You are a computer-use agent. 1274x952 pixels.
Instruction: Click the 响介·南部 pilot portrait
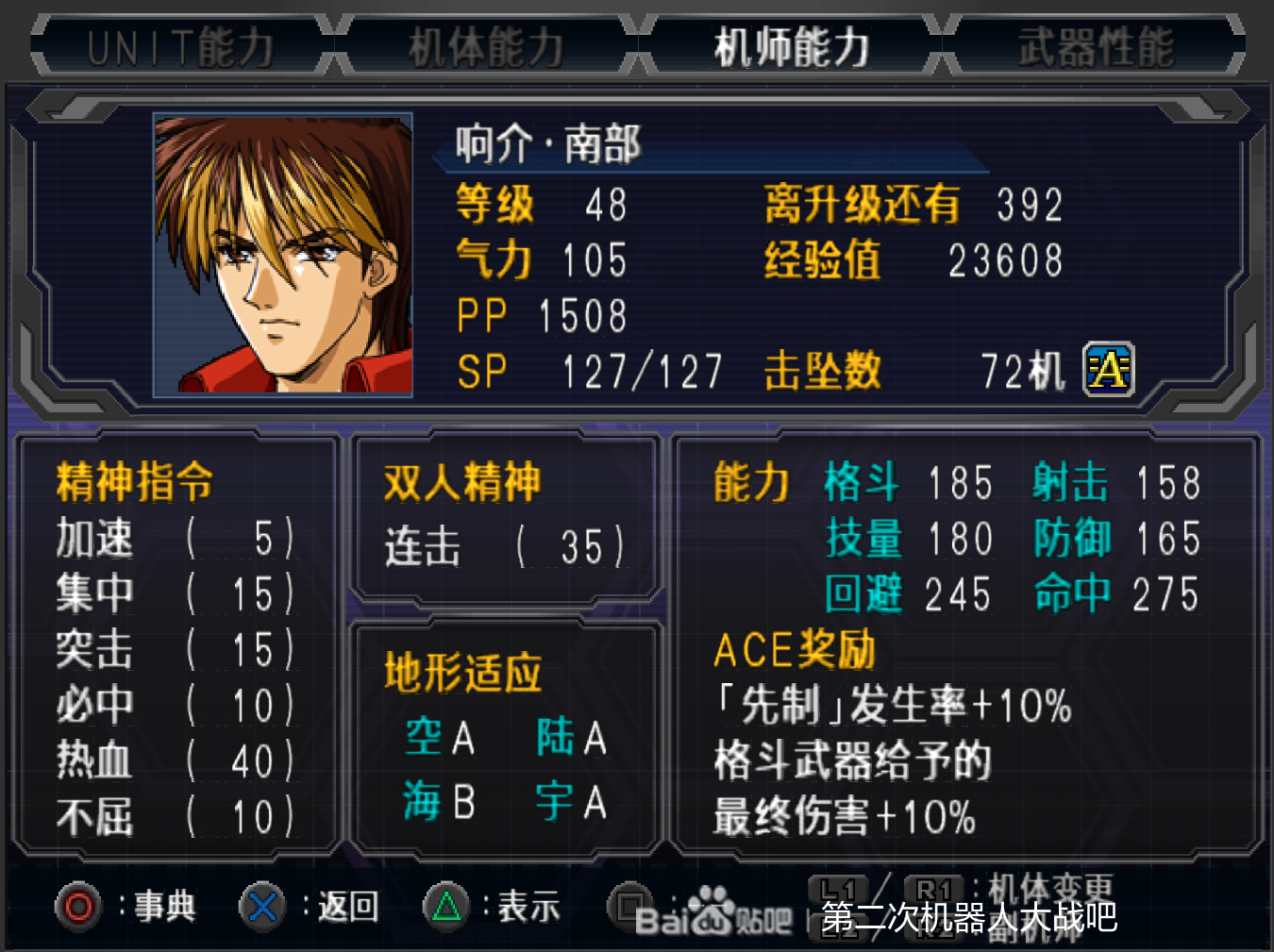[x=283, y=255]
